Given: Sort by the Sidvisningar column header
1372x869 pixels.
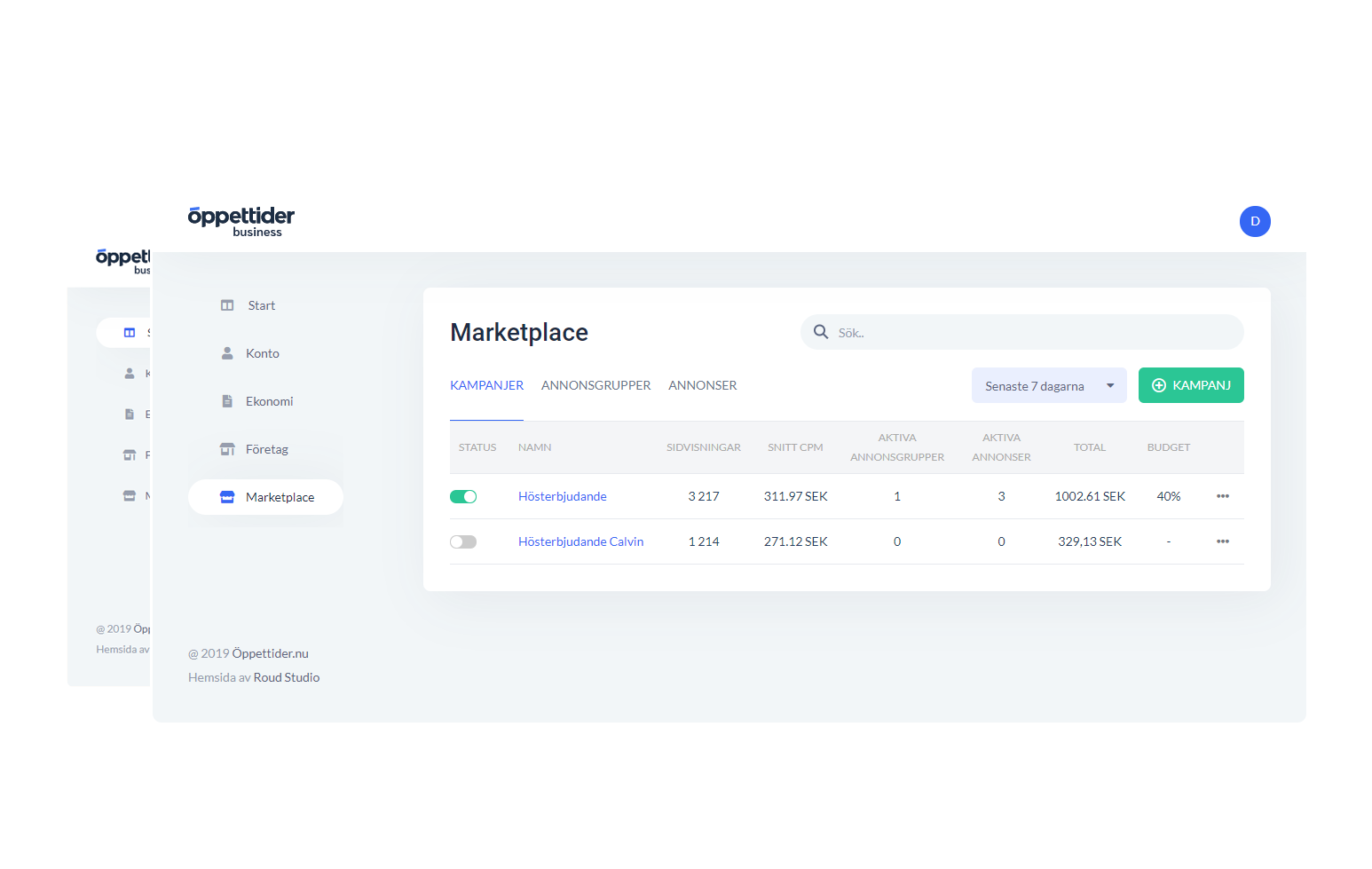Looking at the screenshot, I should (703, 447).
